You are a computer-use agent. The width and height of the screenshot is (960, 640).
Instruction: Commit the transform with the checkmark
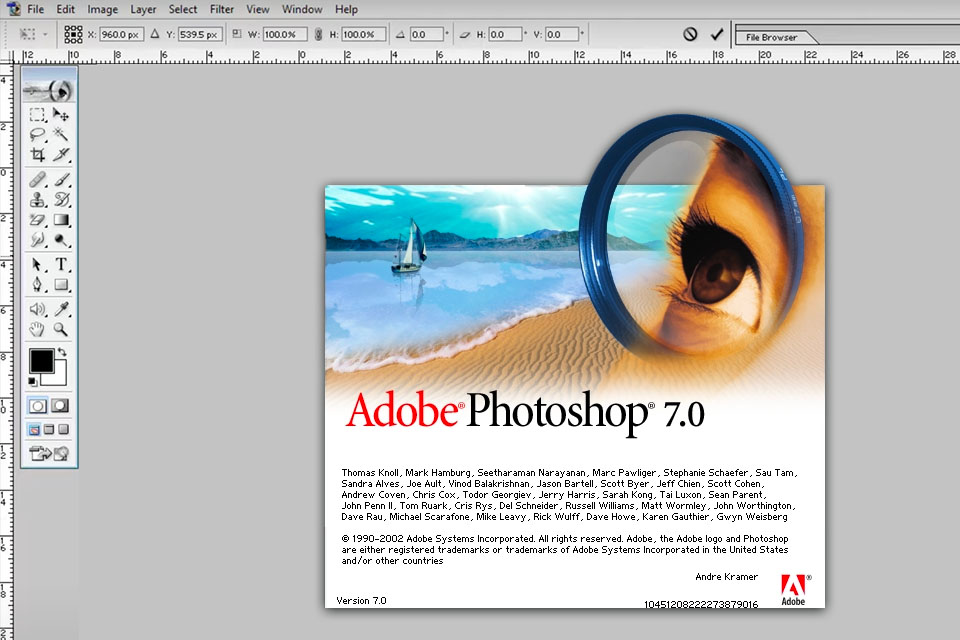(x=716, y=32)
